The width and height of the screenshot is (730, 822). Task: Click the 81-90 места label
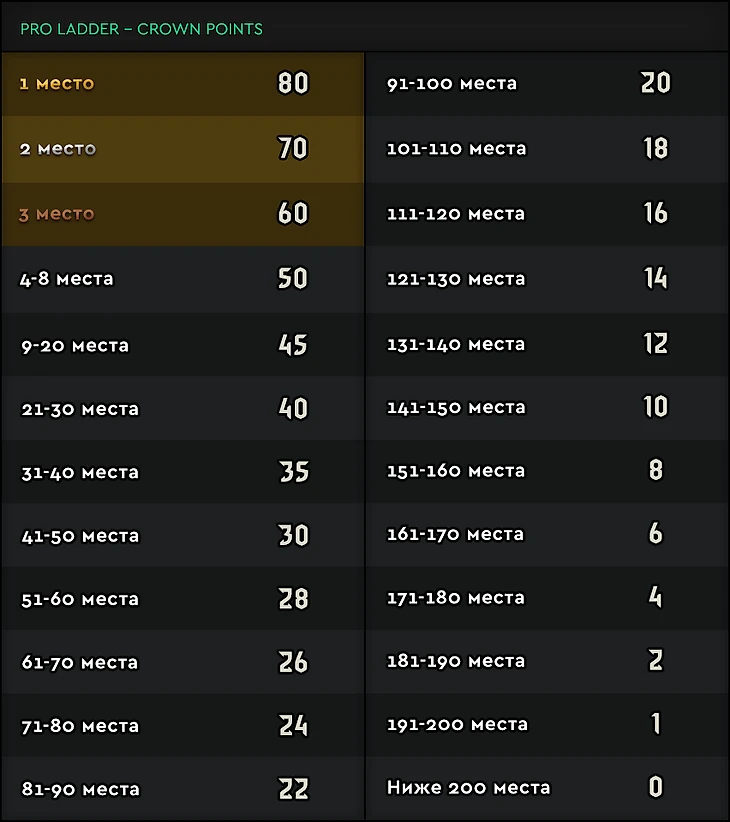point(81,789)
